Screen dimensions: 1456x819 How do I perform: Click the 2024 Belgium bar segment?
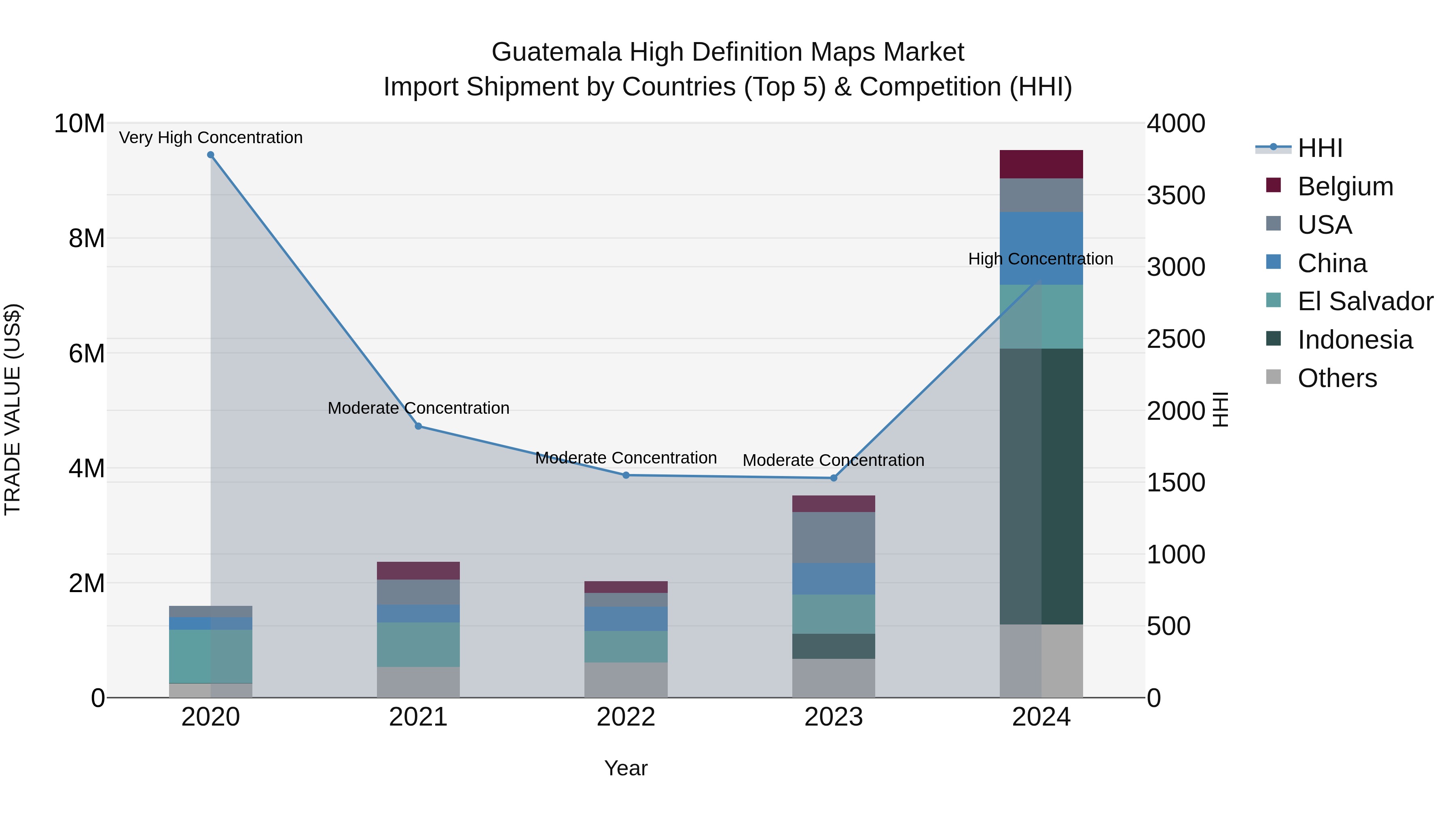pyautogui.click(x=1041, y=165)
